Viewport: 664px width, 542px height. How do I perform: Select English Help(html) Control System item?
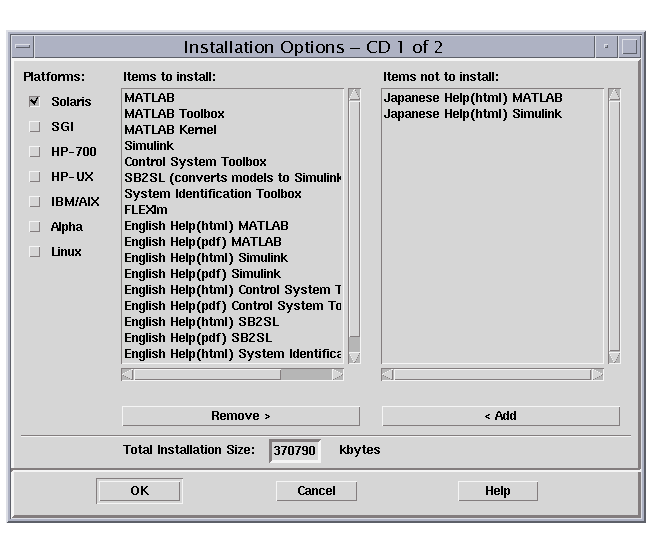pyautogui.click(x=232, y=290)
